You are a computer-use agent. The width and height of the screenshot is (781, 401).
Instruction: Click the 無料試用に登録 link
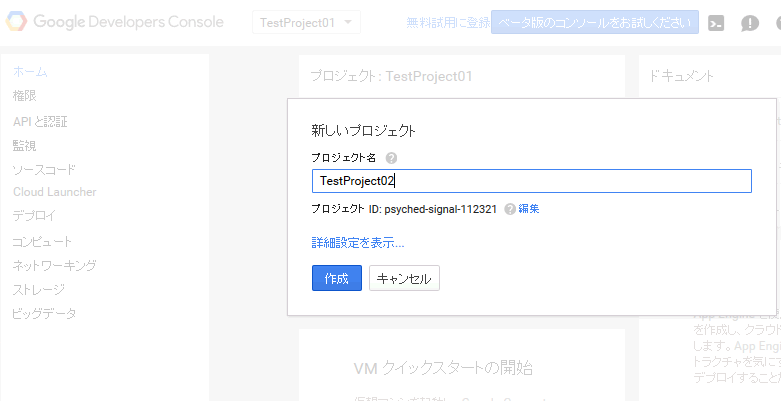[x=448, y=22]
